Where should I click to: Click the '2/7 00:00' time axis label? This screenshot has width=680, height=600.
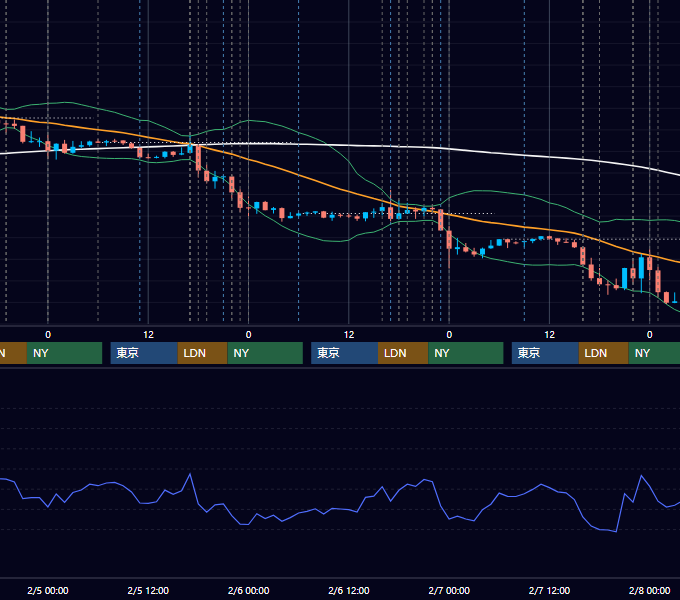449,590
